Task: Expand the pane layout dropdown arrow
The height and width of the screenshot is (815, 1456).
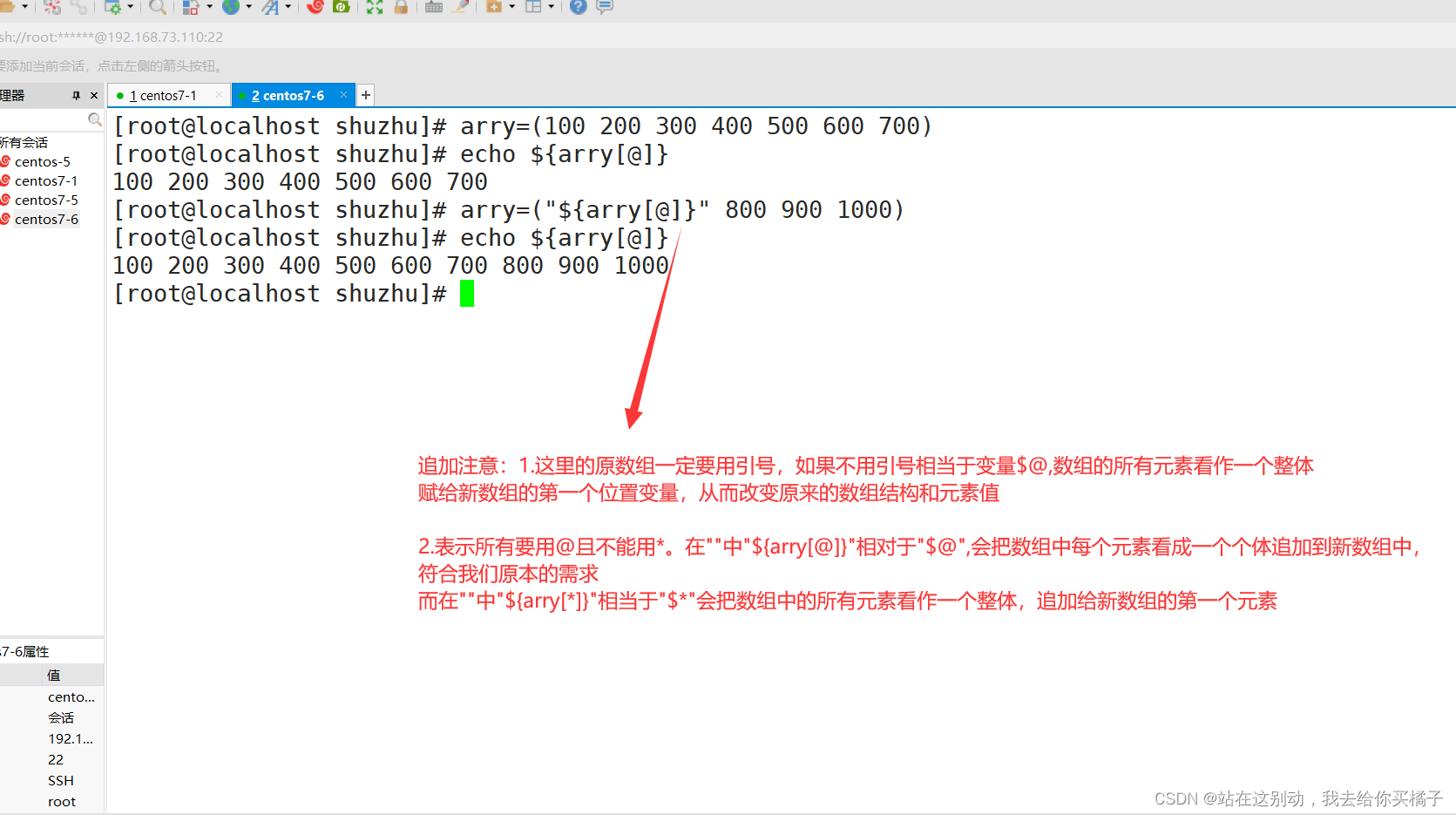Action: pyautogui.click(x=551, y=7)
